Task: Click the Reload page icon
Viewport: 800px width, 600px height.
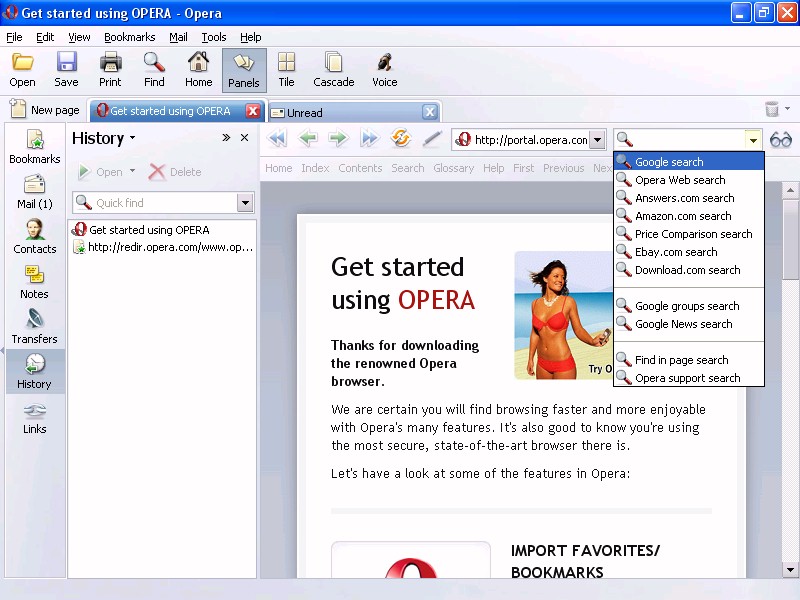Action: (x=401, y=139)
